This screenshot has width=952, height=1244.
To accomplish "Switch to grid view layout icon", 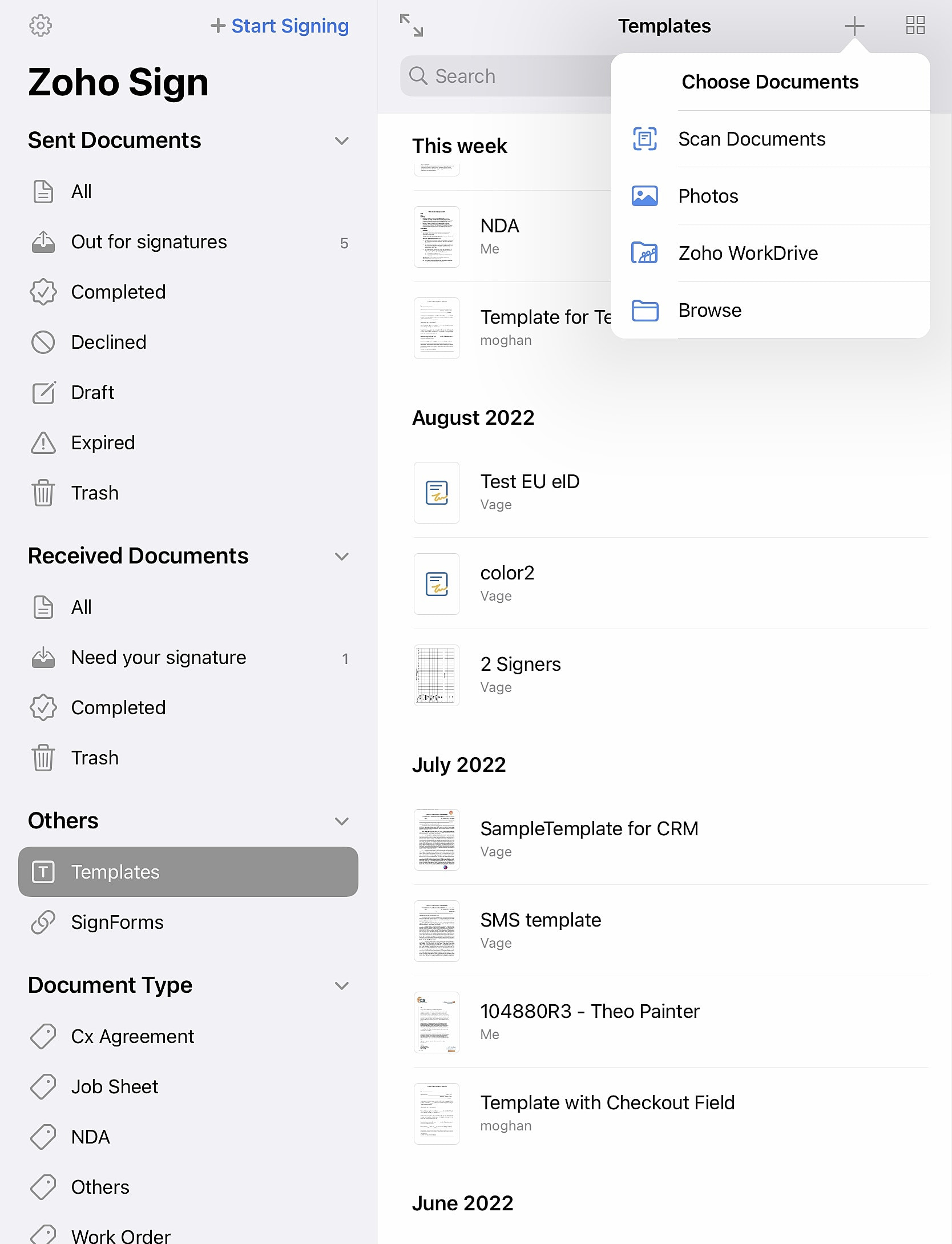I will point(915,26).
